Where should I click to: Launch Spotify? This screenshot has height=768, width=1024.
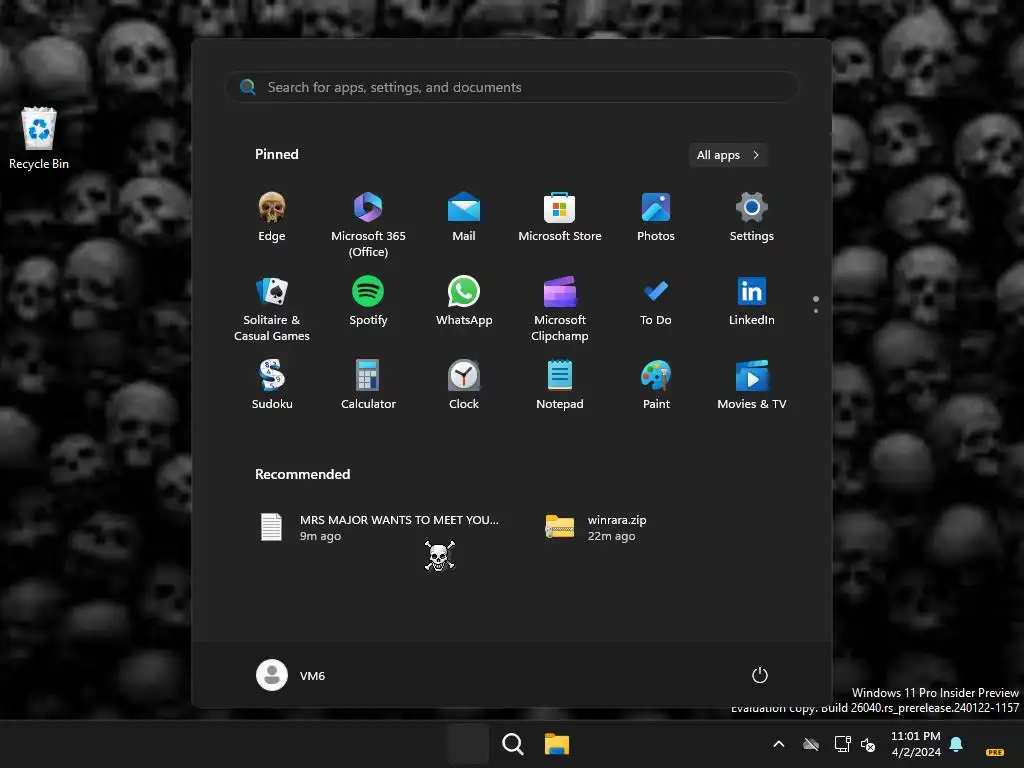(x=368, y=301)
